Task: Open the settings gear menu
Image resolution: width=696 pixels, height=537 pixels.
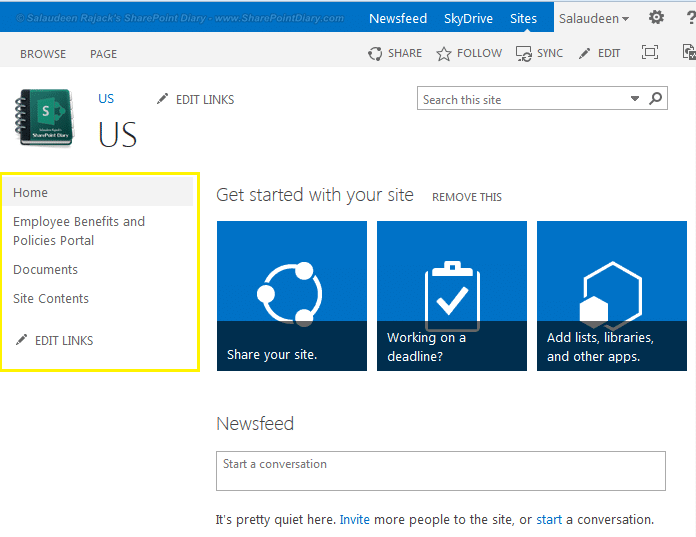Action: pyautogui.click(x=656, y=18)
